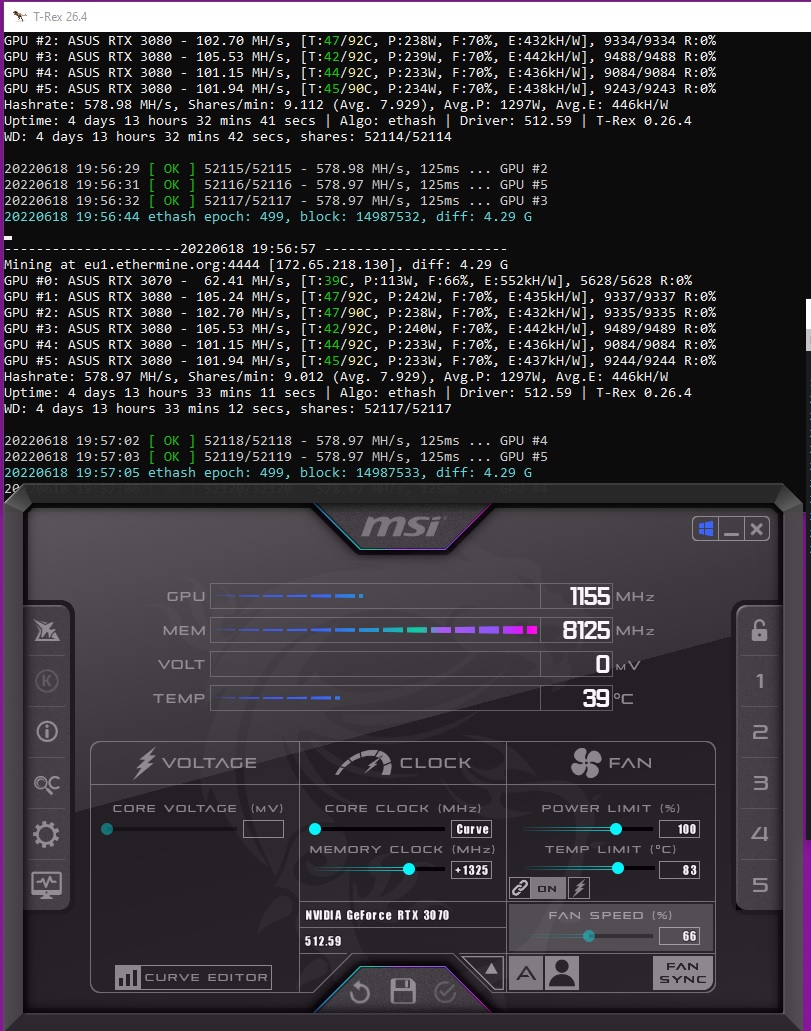Click the K-boost sidebar icon

point(47,681)
